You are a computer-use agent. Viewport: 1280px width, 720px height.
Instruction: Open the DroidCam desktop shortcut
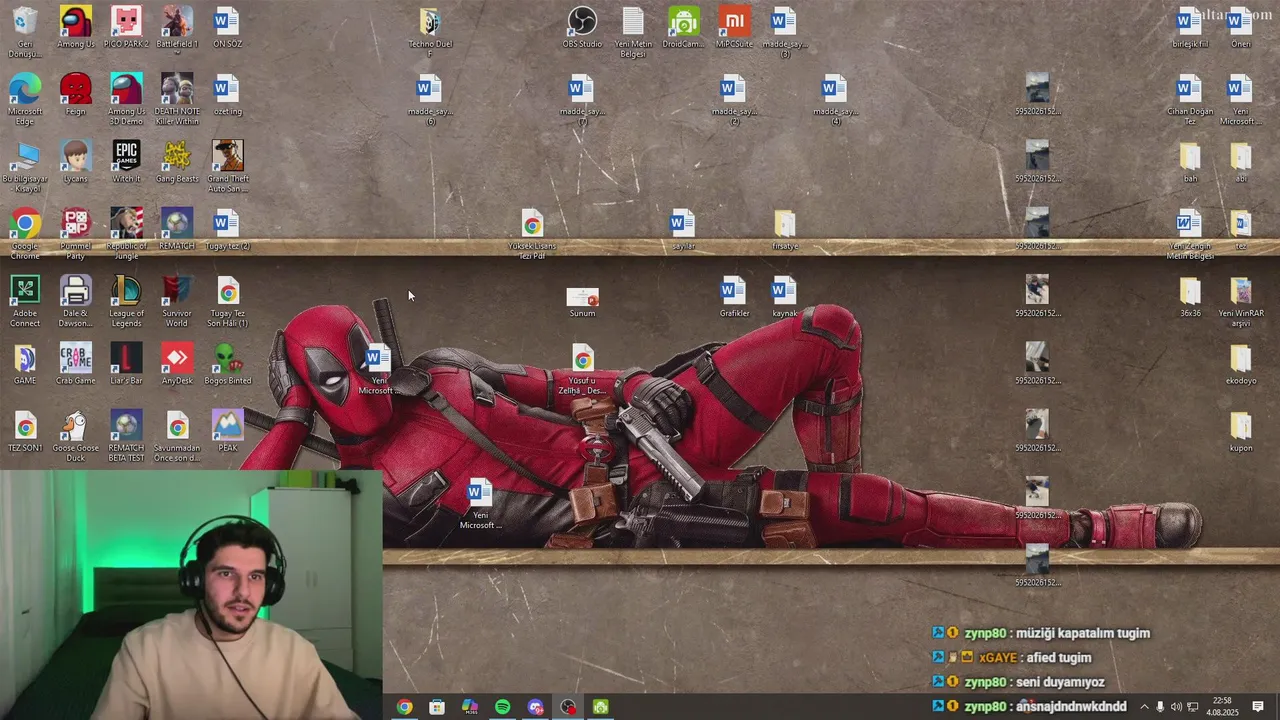tap(684, 28)
